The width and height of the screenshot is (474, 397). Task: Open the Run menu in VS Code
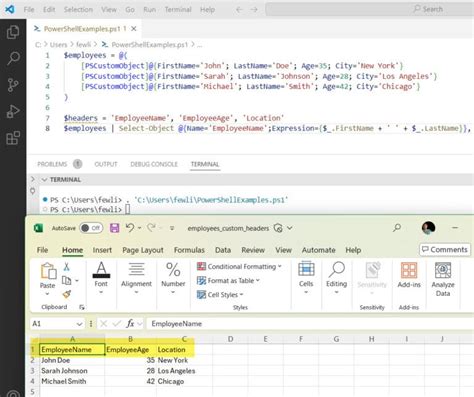point(149,9)
